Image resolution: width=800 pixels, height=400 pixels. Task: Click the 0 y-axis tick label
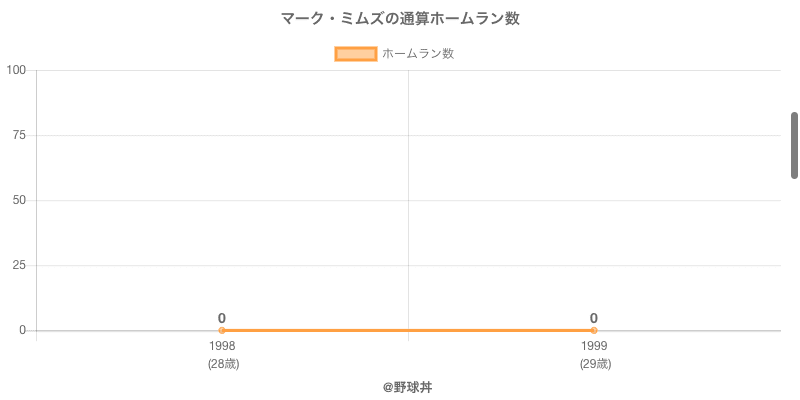click(x=22, y=330)
